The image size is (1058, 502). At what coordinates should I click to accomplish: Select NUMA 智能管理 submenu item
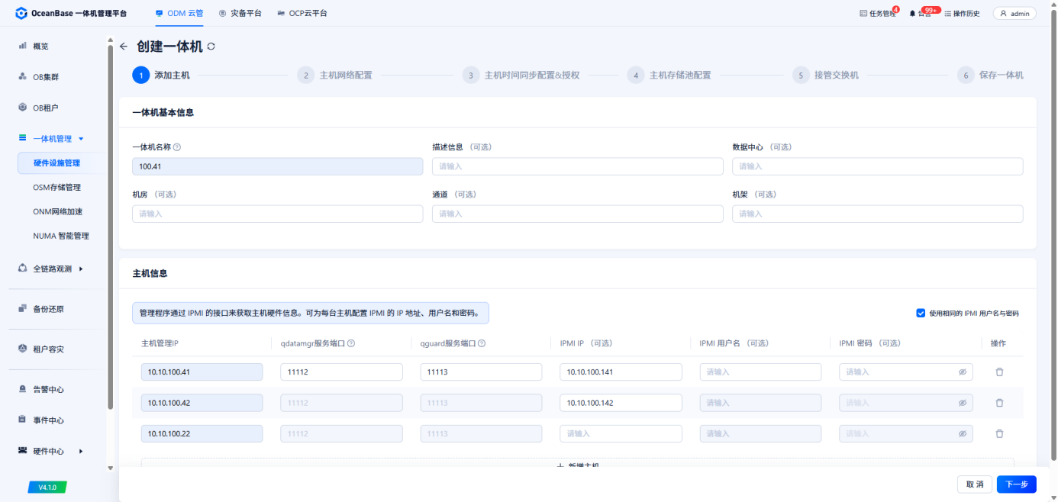click(61, 236)
